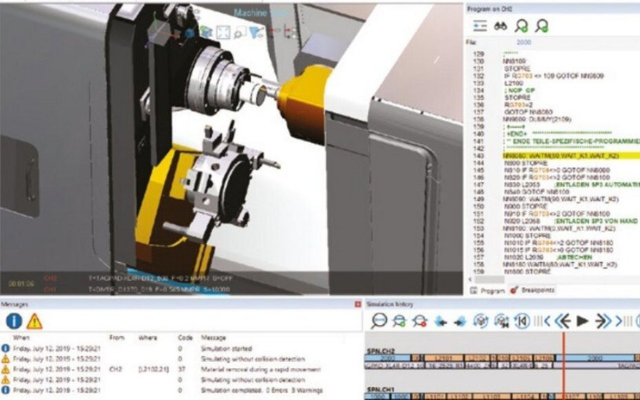640x400 pixels.
Task: Switch to the Breakpoints tab
Action: (533, 290)
